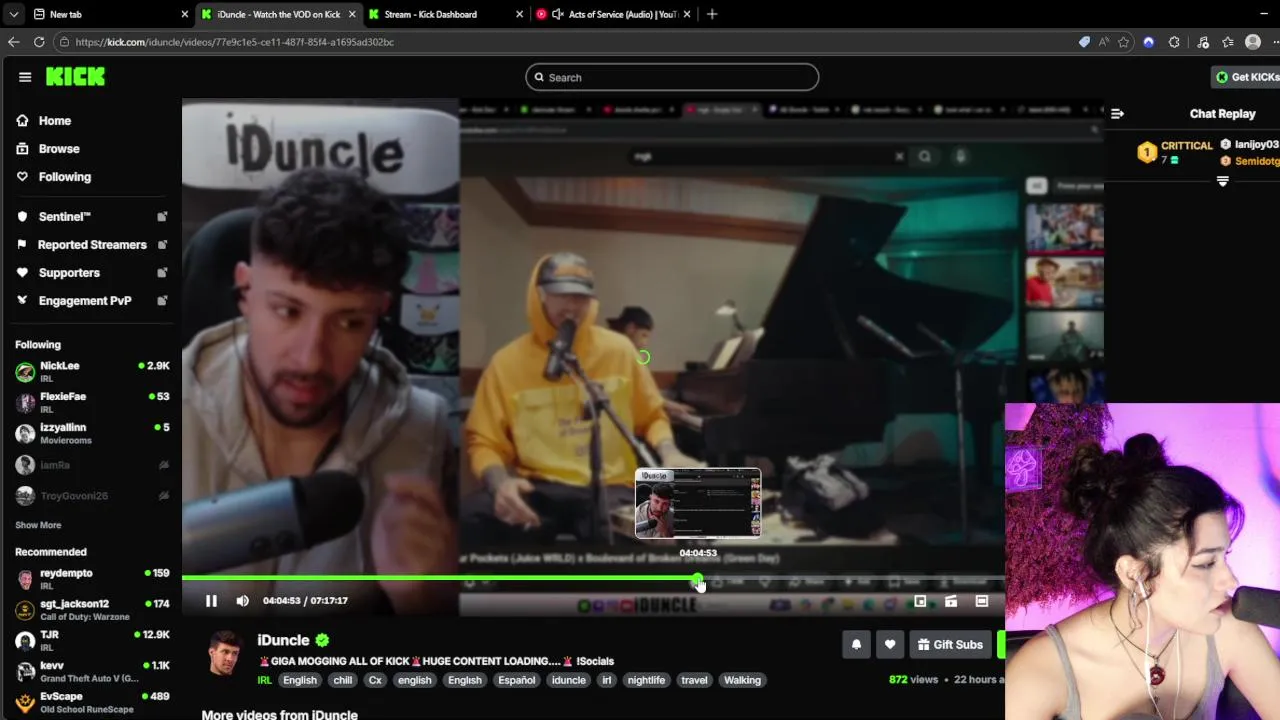The image size is (1280, 720).
Task: Open FlexieFae's channel in Following
Action: [91, 402]
